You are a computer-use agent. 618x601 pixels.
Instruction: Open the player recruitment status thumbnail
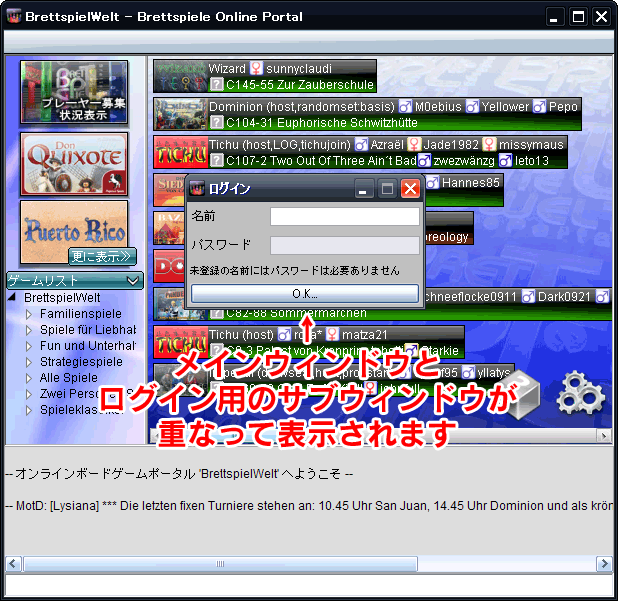[x=74, y=92]
